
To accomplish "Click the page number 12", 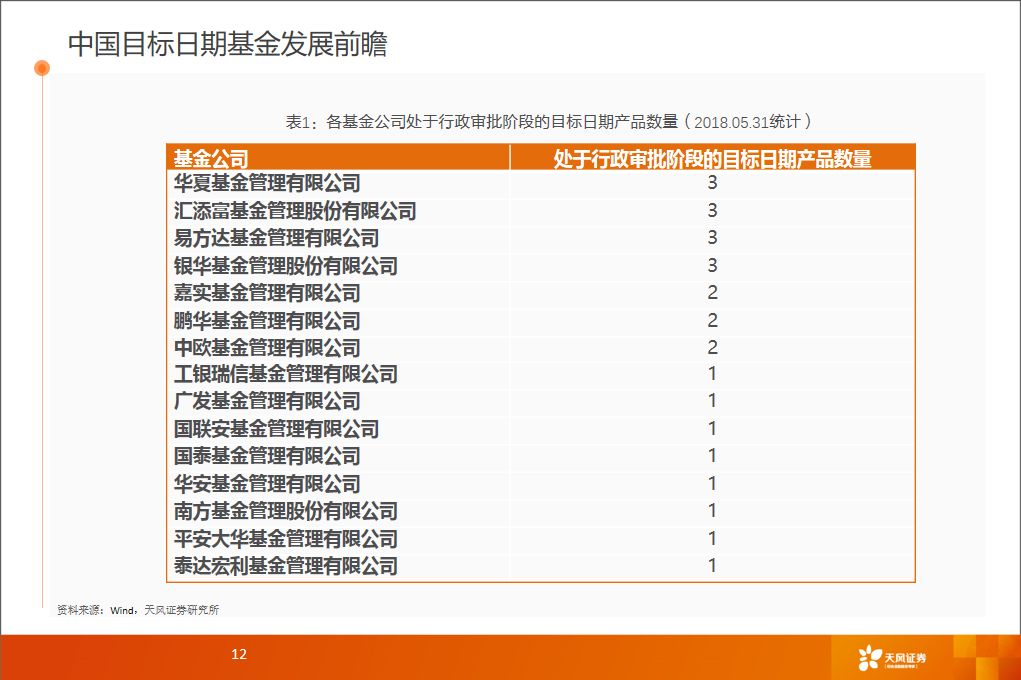I will pyautogui.click(x=239, y=654).
